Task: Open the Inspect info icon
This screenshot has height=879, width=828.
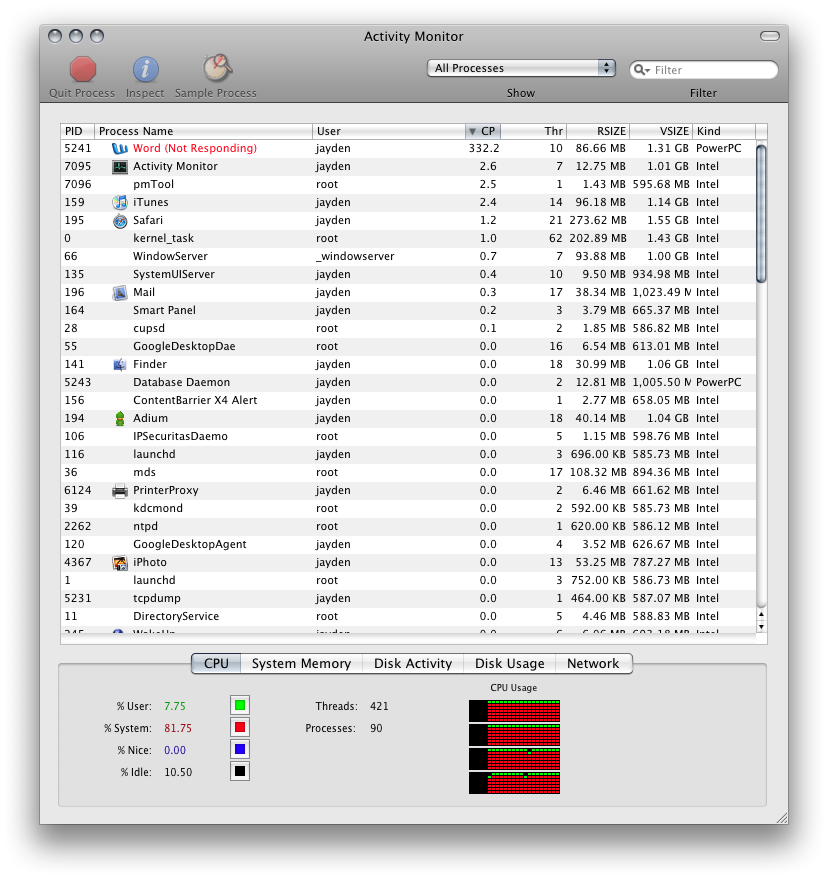Action: (145, 70)
